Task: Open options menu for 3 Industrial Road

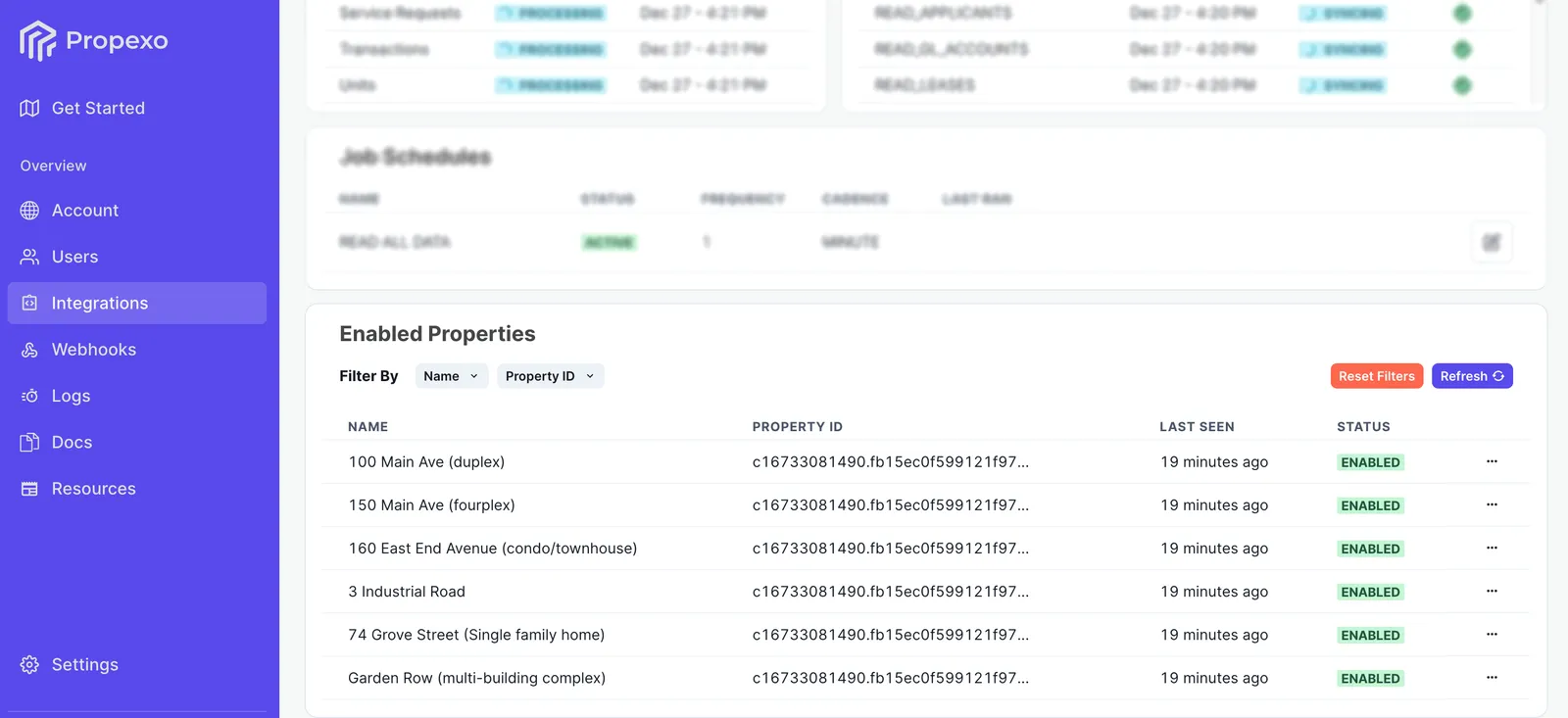Action: [1492, 591]
